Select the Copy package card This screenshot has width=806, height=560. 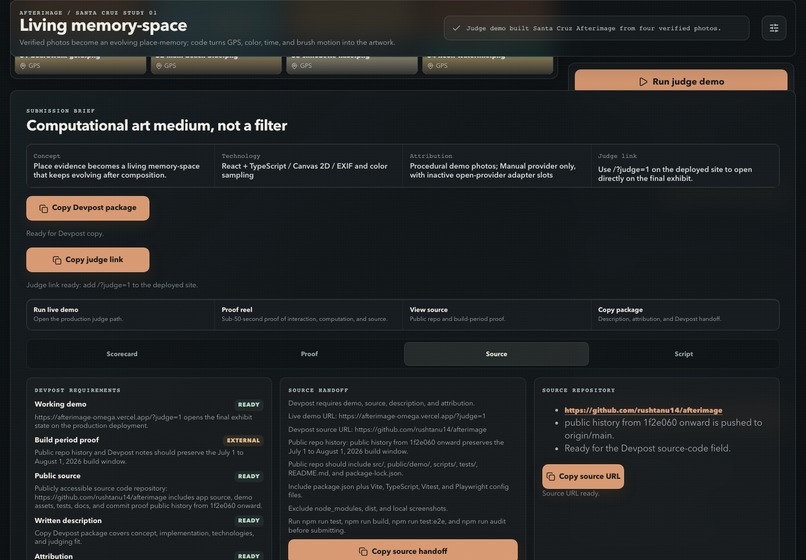[x=685, y=314]
